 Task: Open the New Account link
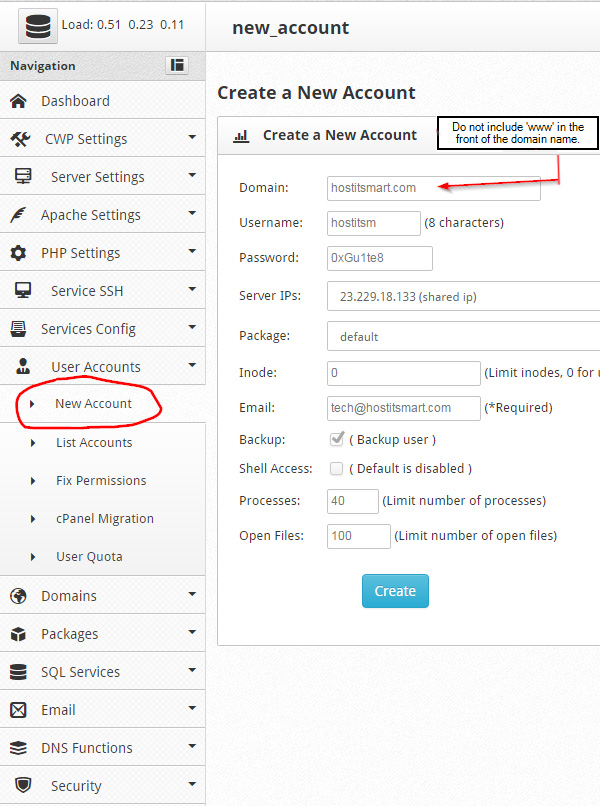[x=93, y=403]
